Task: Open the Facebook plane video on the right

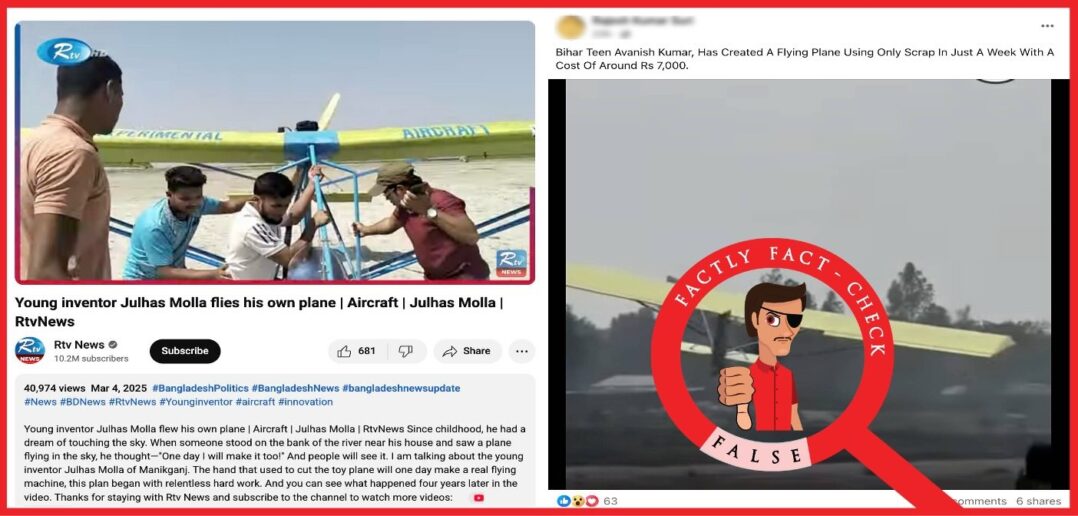Action: coord(808,284)
